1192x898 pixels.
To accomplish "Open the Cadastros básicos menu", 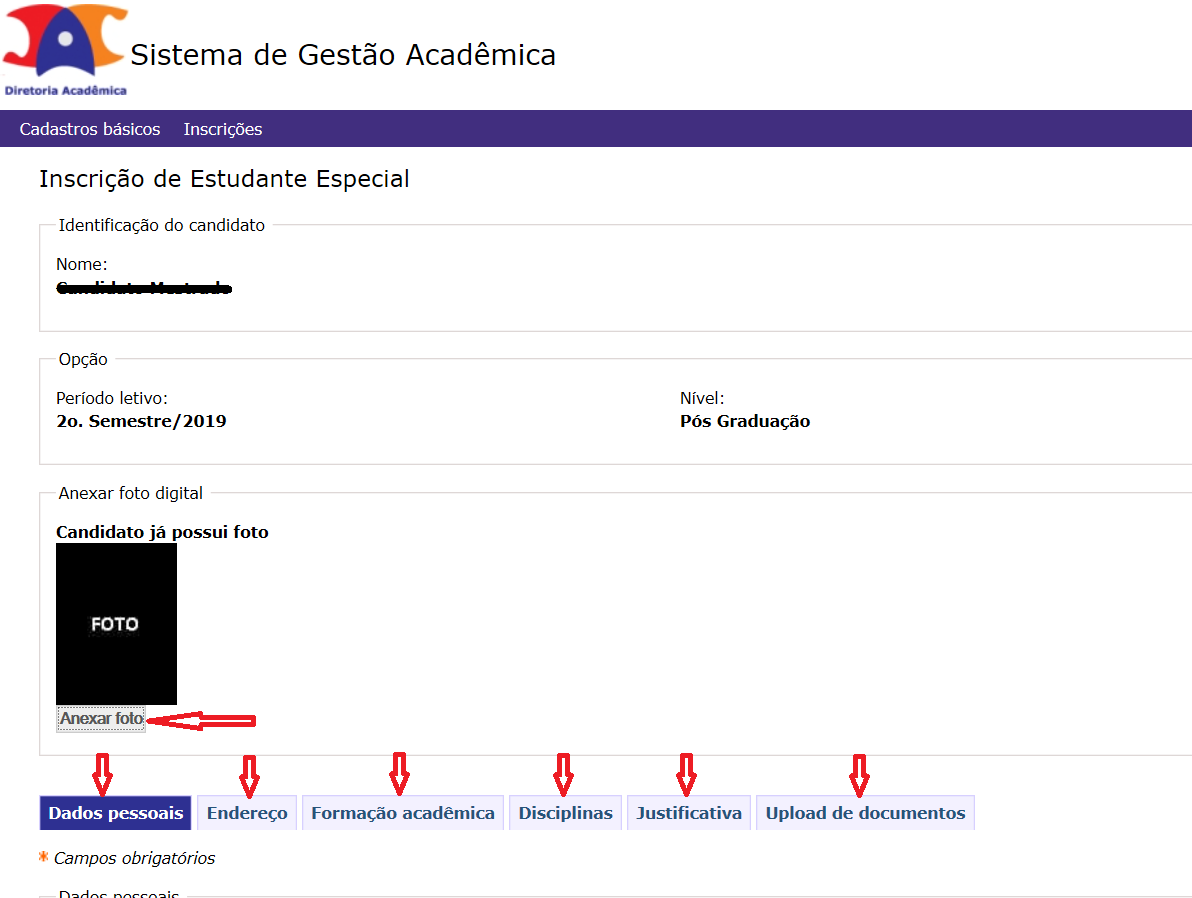I will [x=90, y=129].
